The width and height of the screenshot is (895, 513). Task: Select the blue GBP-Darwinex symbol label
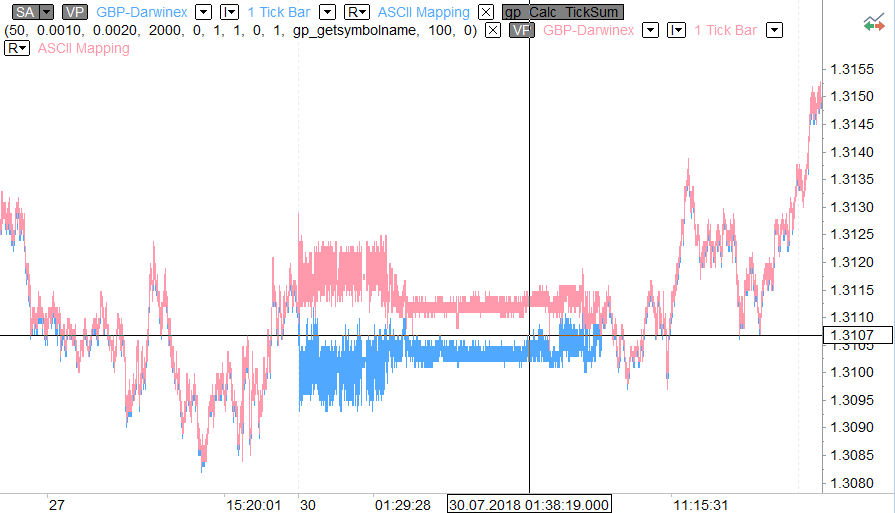tap(142, 12)
